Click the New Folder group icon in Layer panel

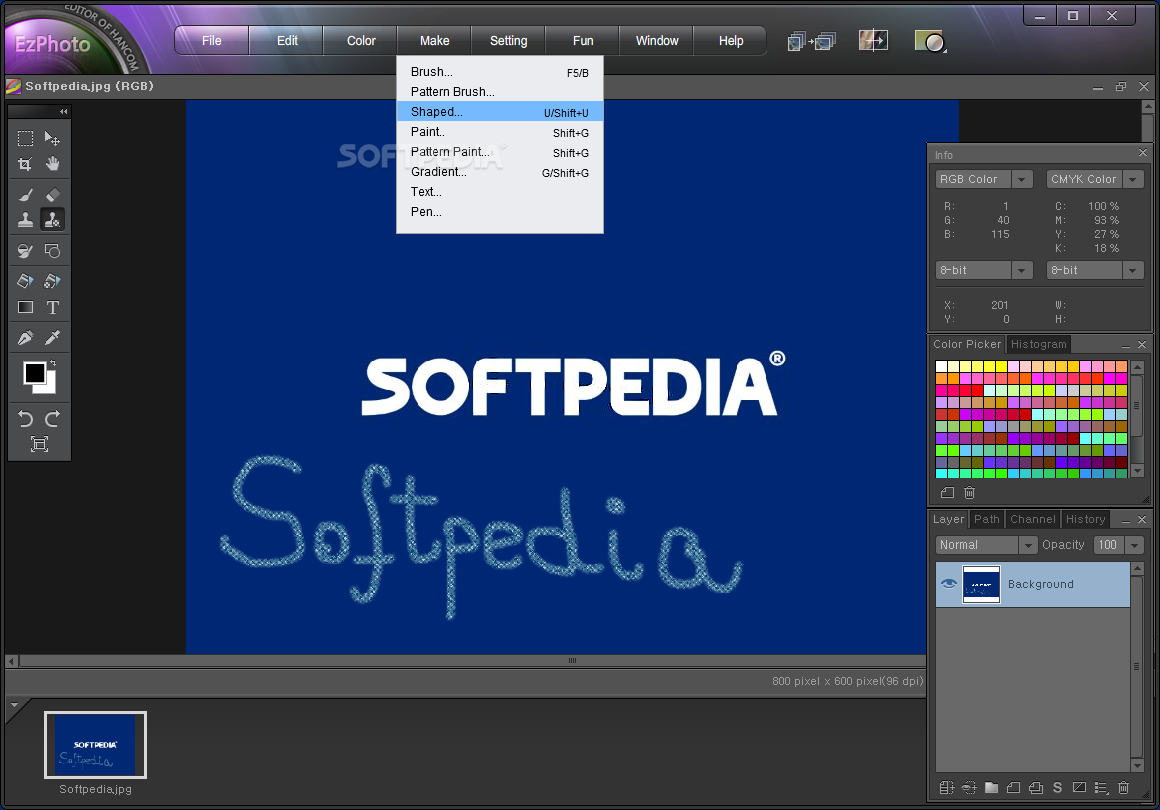point(991,788)
